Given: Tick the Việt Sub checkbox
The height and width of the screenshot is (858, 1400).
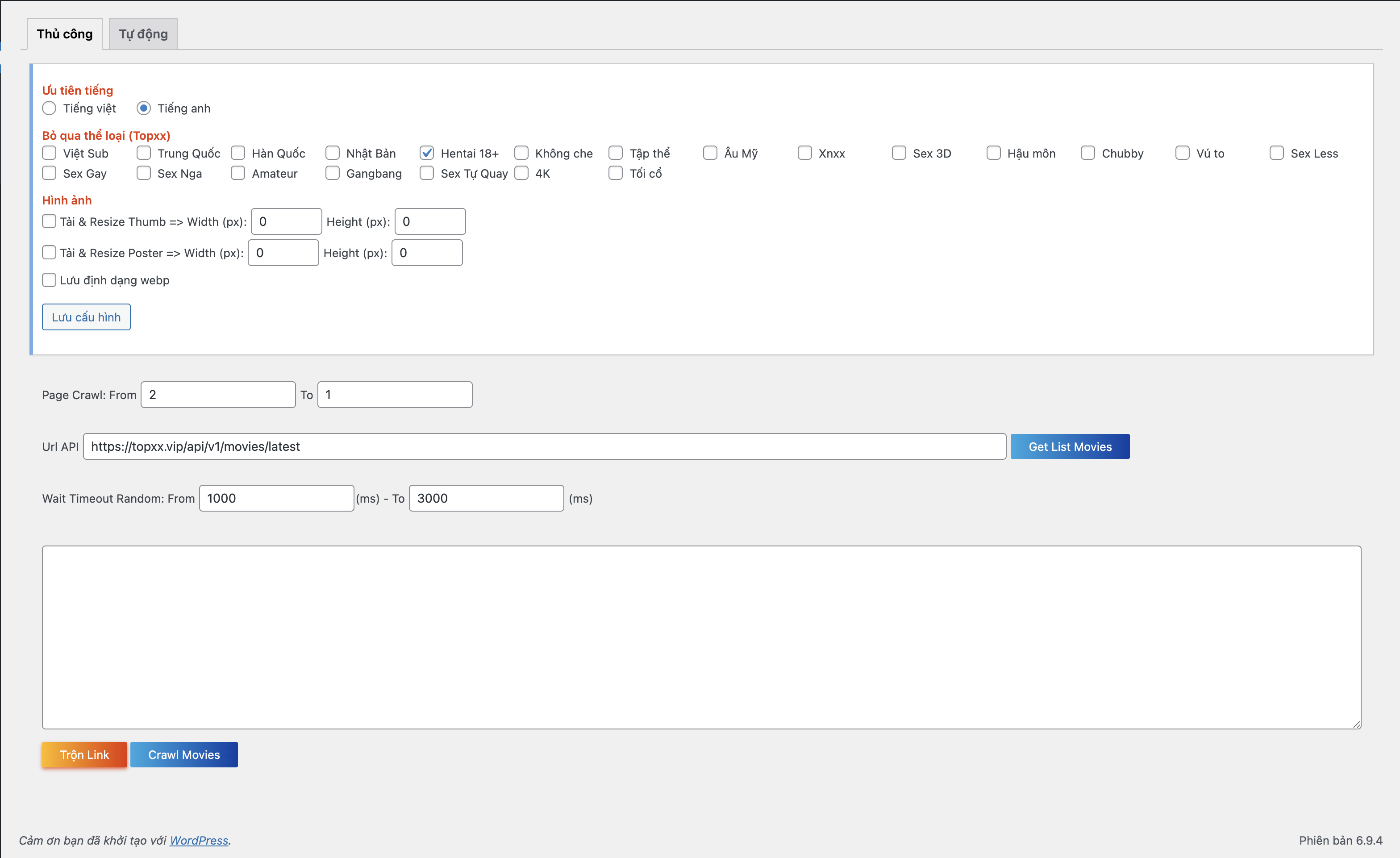Looking at the screenshot, I should coord(50,153).
